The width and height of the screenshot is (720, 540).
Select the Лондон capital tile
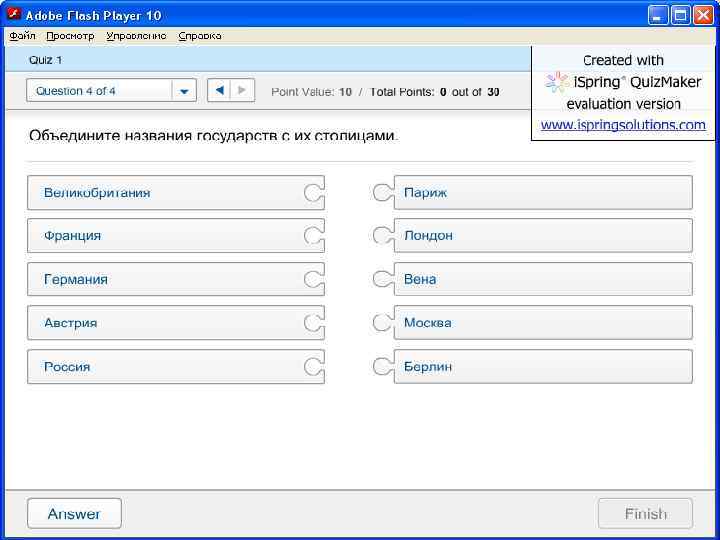tap(533, 236)
